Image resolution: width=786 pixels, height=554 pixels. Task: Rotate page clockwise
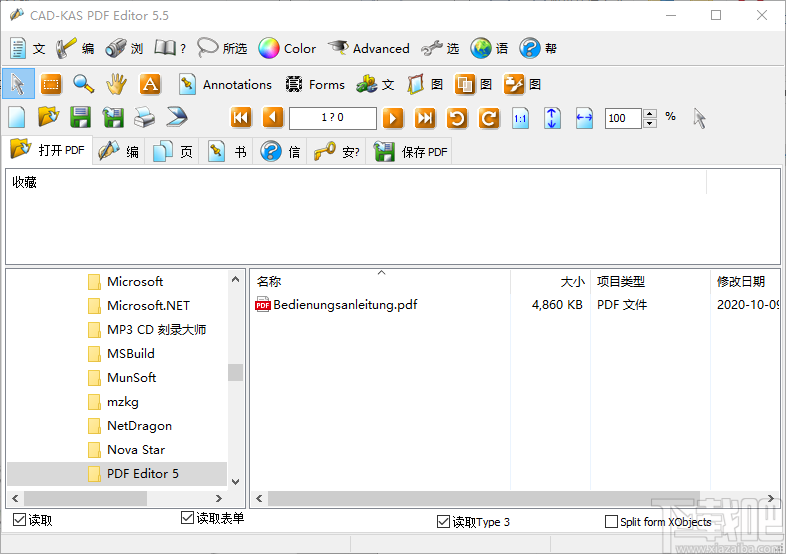(x=489, y=118)
